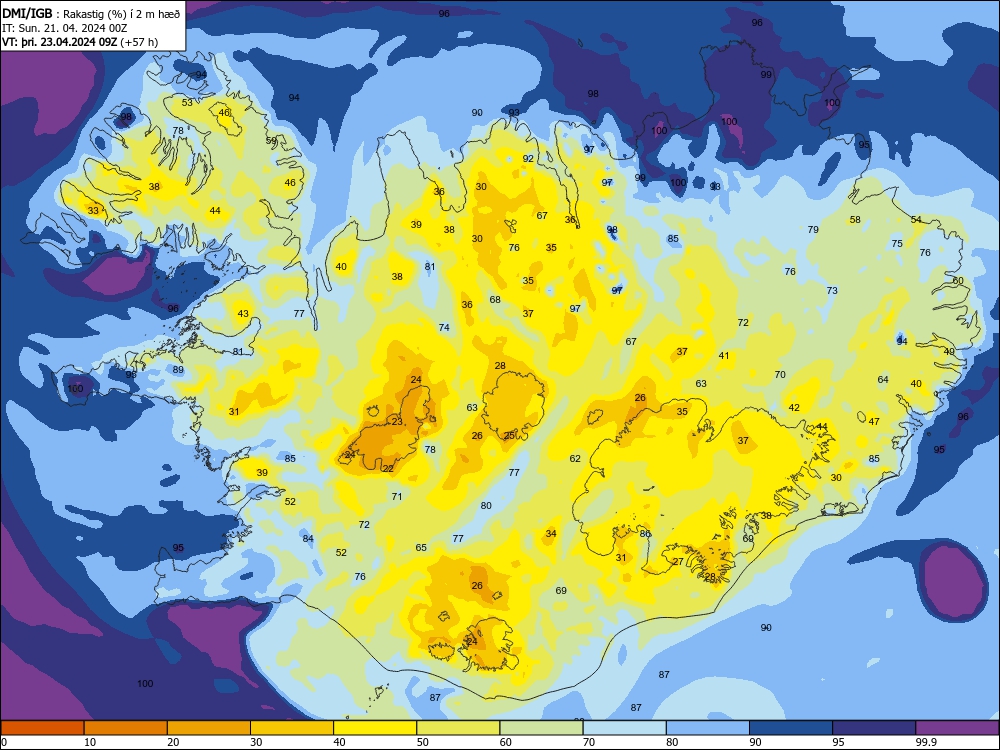This screenshot has height=750, width=1000.
Task: Select the 90–95 dark blue legend swatch
Action: [x=791, y=728]
